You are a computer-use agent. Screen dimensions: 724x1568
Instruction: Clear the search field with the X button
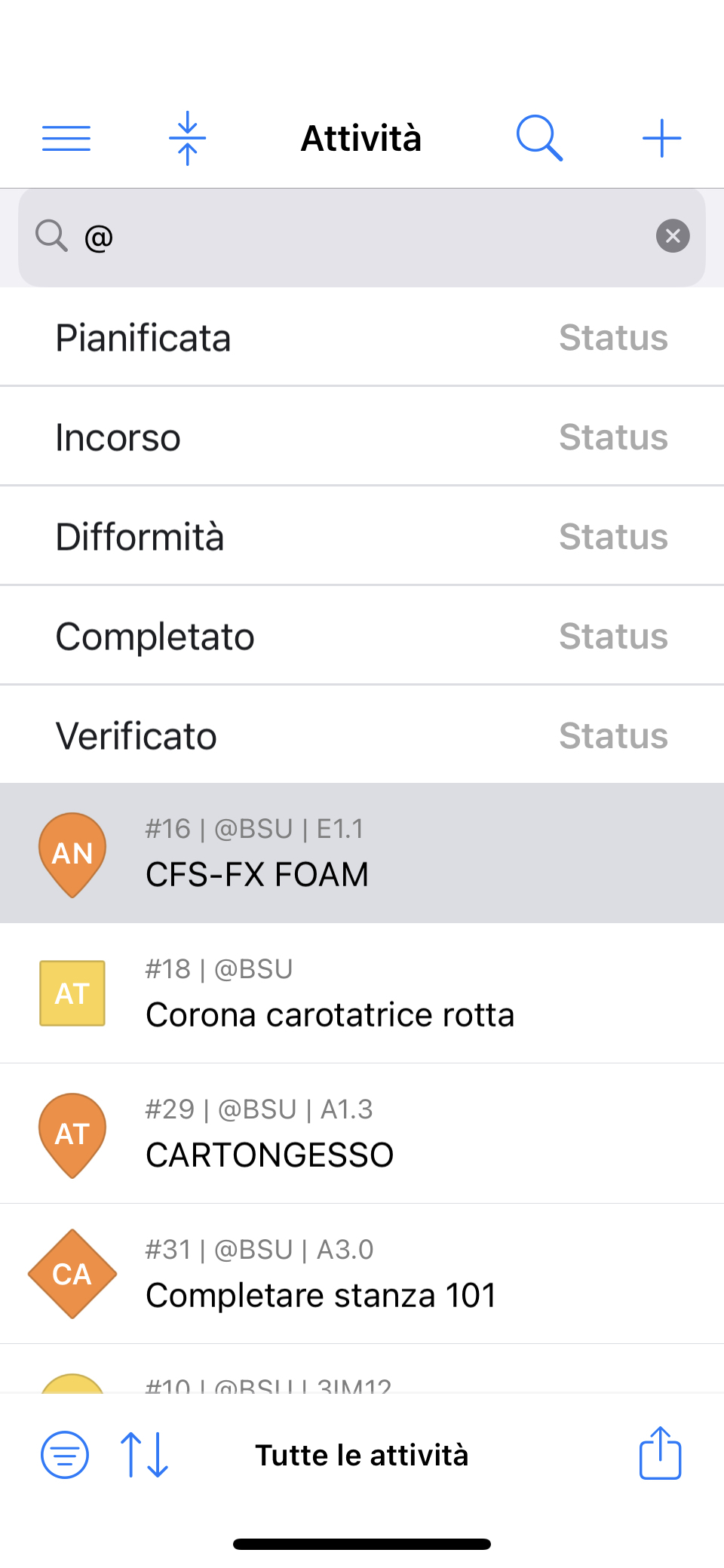pyautogui.click(x=673, y=236)
